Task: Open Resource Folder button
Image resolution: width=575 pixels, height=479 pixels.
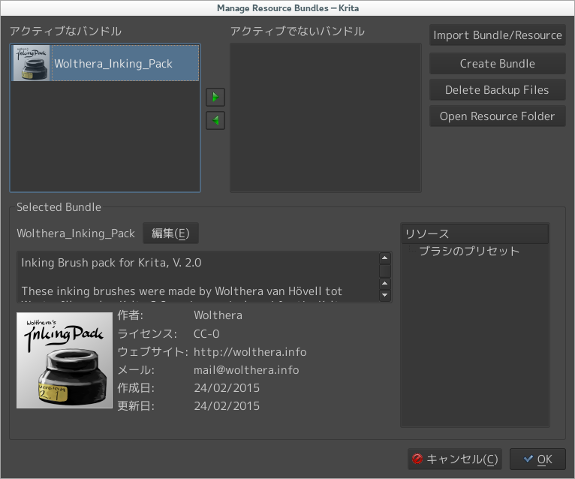Action: tap(497, 116)
